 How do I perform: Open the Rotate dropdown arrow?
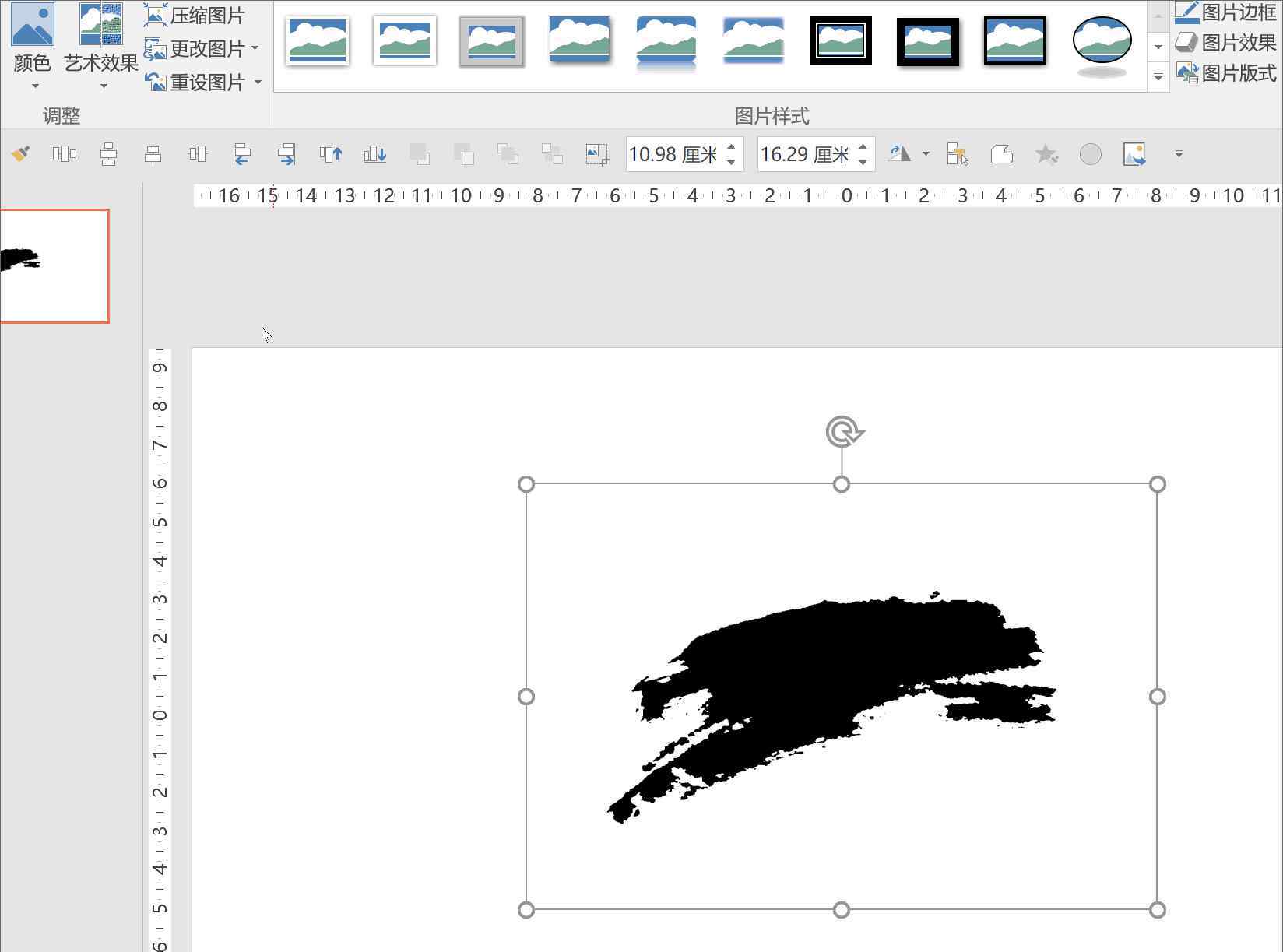click(x=926, y=154)
